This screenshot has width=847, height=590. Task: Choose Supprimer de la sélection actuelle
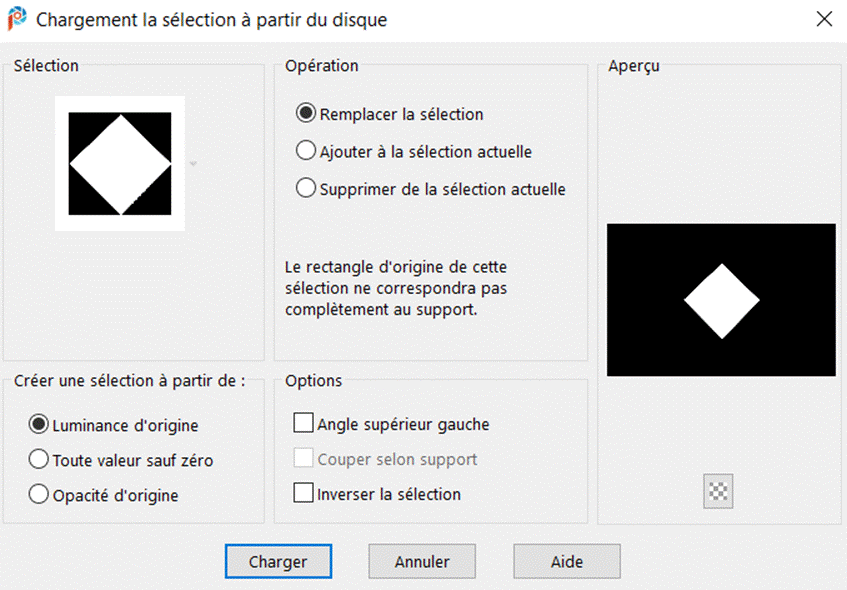coord(307,188)
